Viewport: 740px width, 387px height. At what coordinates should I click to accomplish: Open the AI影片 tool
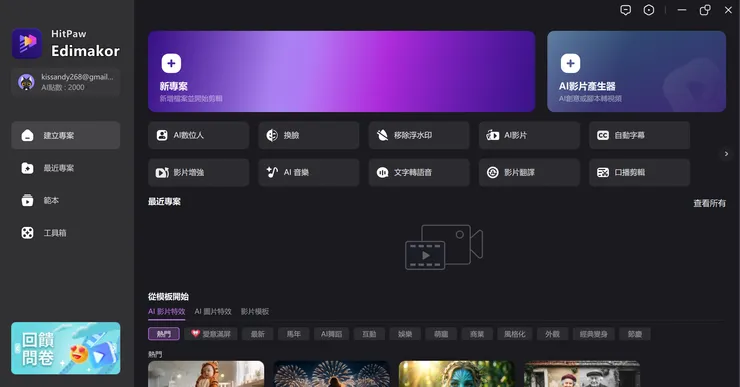coord(529,135)
